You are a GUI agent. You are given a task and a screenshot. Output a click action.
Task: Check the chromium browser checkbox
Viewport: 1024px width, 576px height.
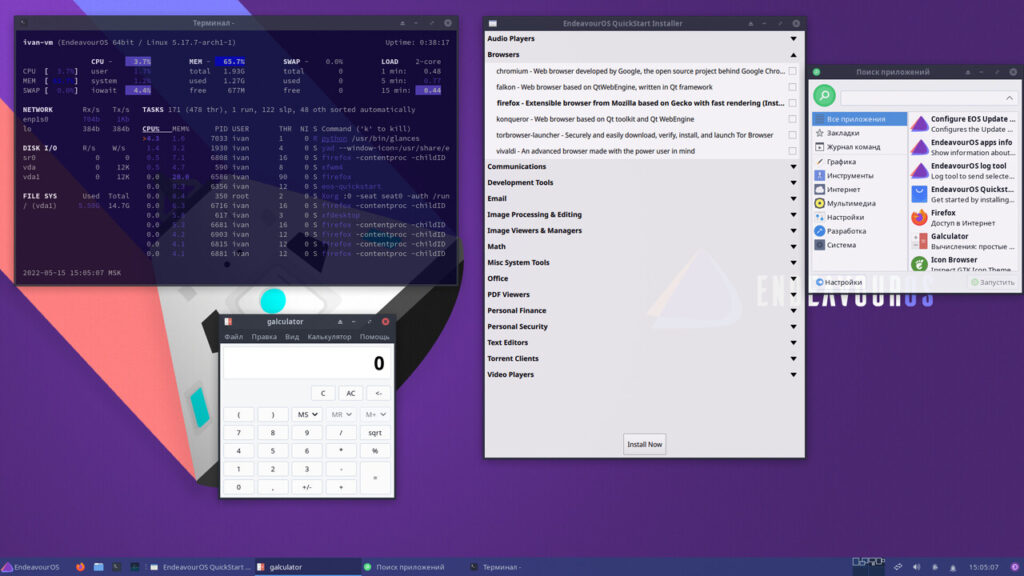point(792,71)
